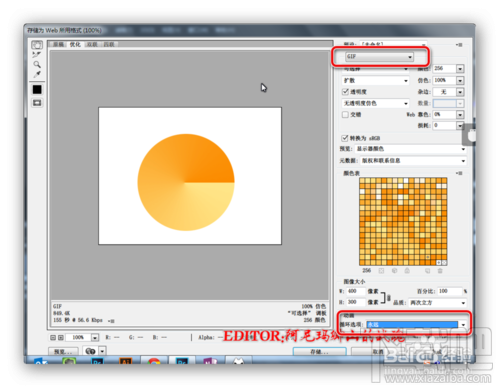Viewport: 500px width, 388px height.
Task: Click the web-shift cube icon below color table
Action: coord(394,271)
